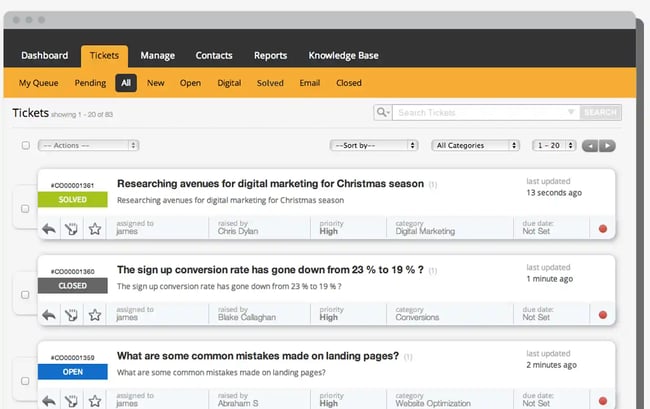Click reply arrow icon on Christmas season ticket
The height and width of the screenshot is (409, 650).
click(49, 229)
